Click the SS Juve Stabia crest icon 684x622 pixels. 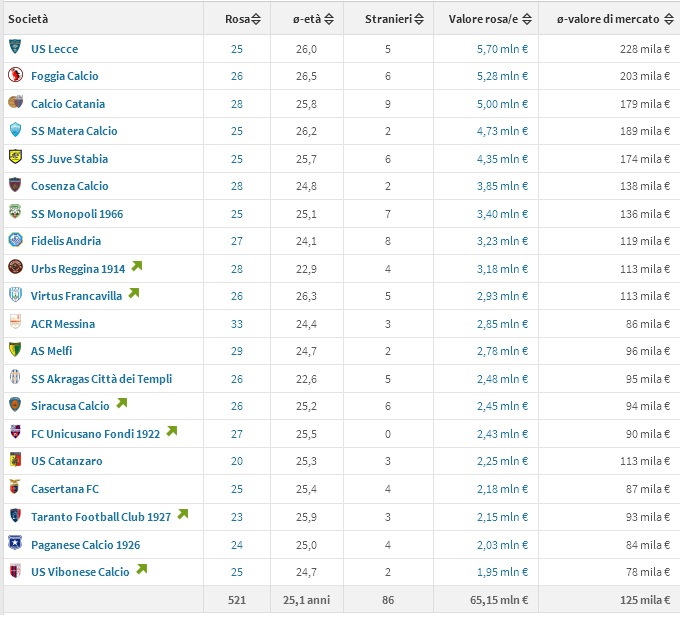point(15,157)
